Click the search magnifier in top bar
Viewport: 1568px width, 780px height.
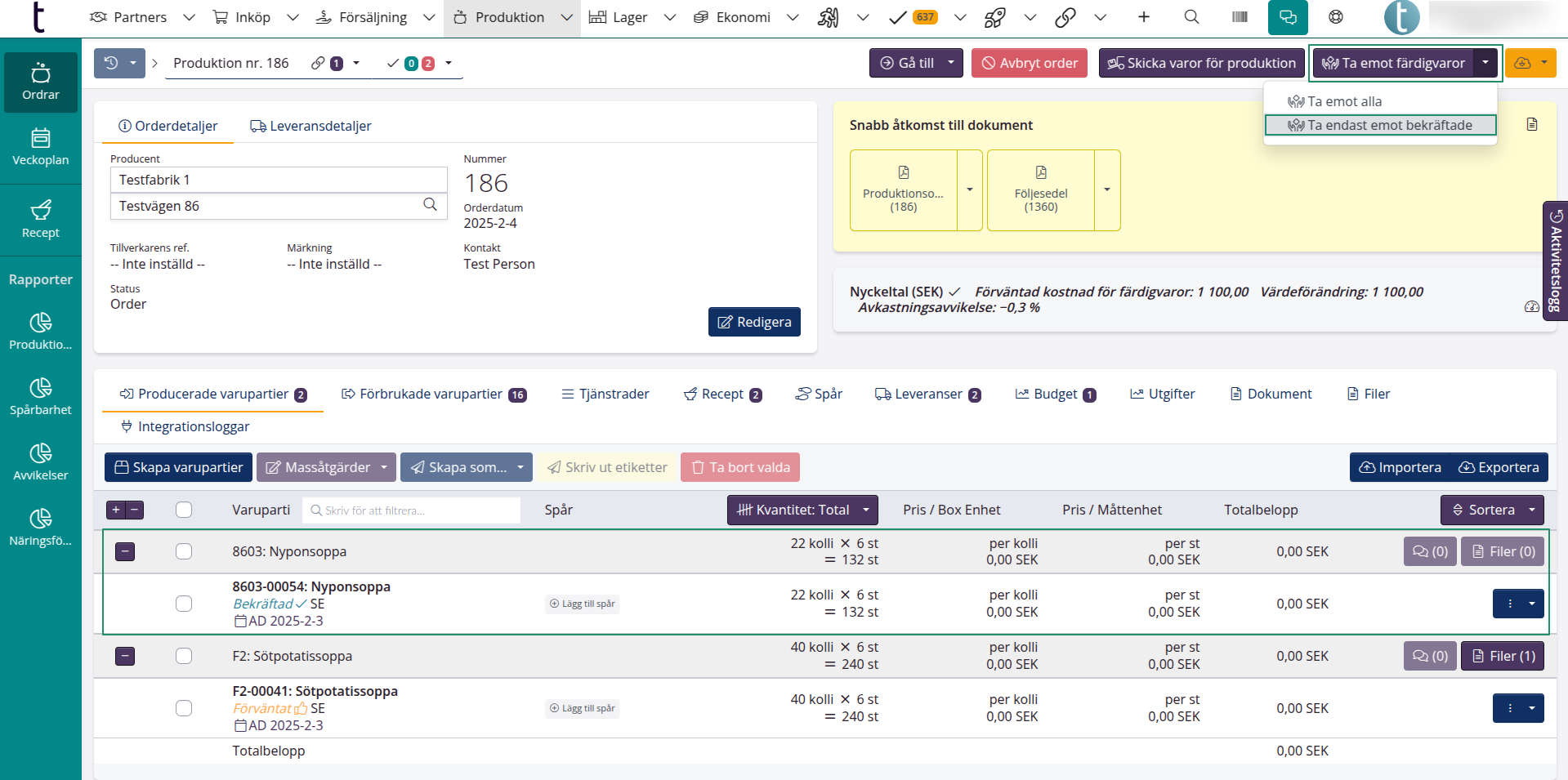(x=1191, y=17)
